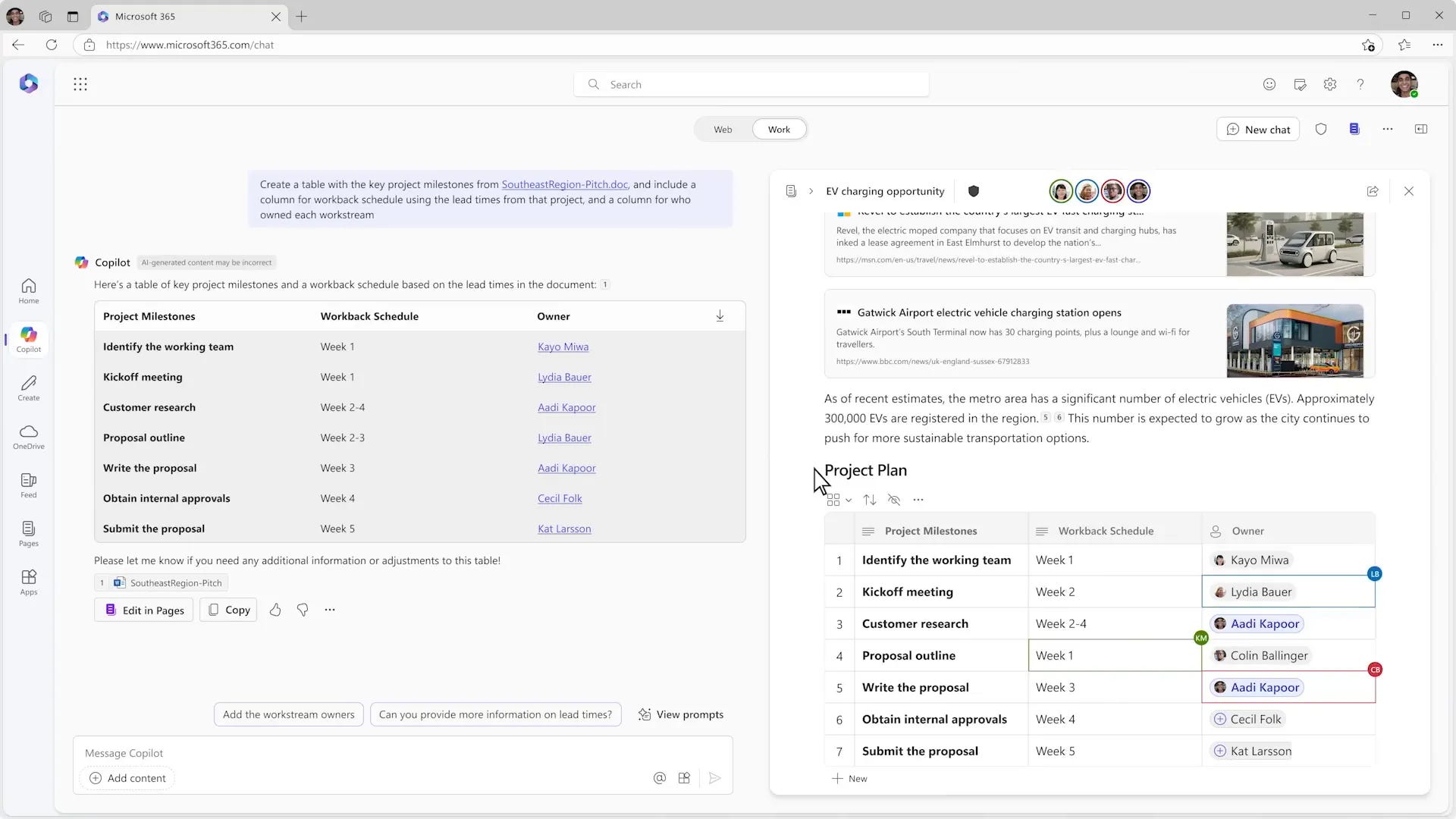The width and height of the screenshot is (1456, 819).
Task: Give the Copilot response a thumbs down
Action: pyautogui.click(x=302, y=610)
